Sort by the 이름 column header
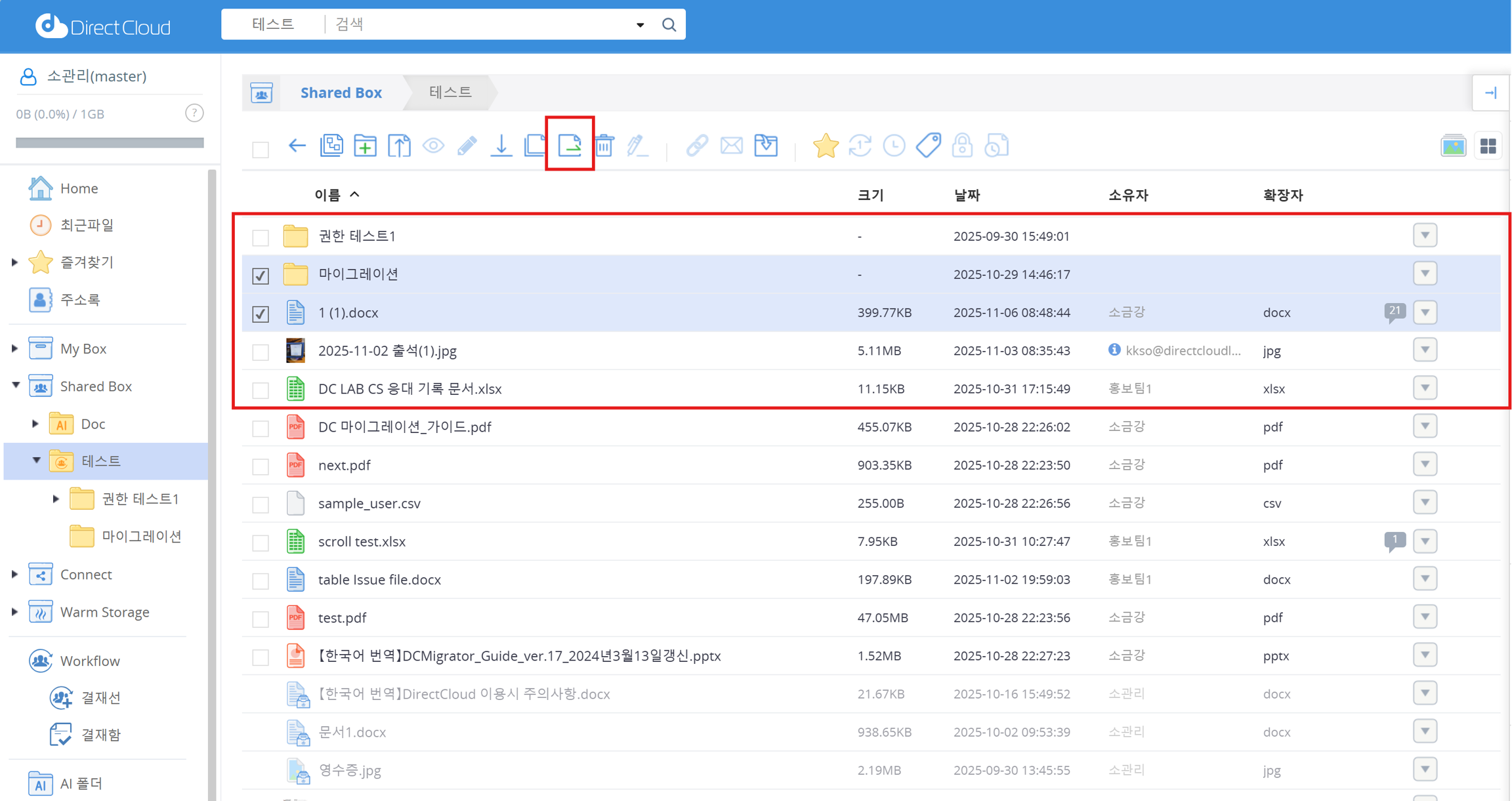This screenshot has height=801, width=1512. coord(327,195)
